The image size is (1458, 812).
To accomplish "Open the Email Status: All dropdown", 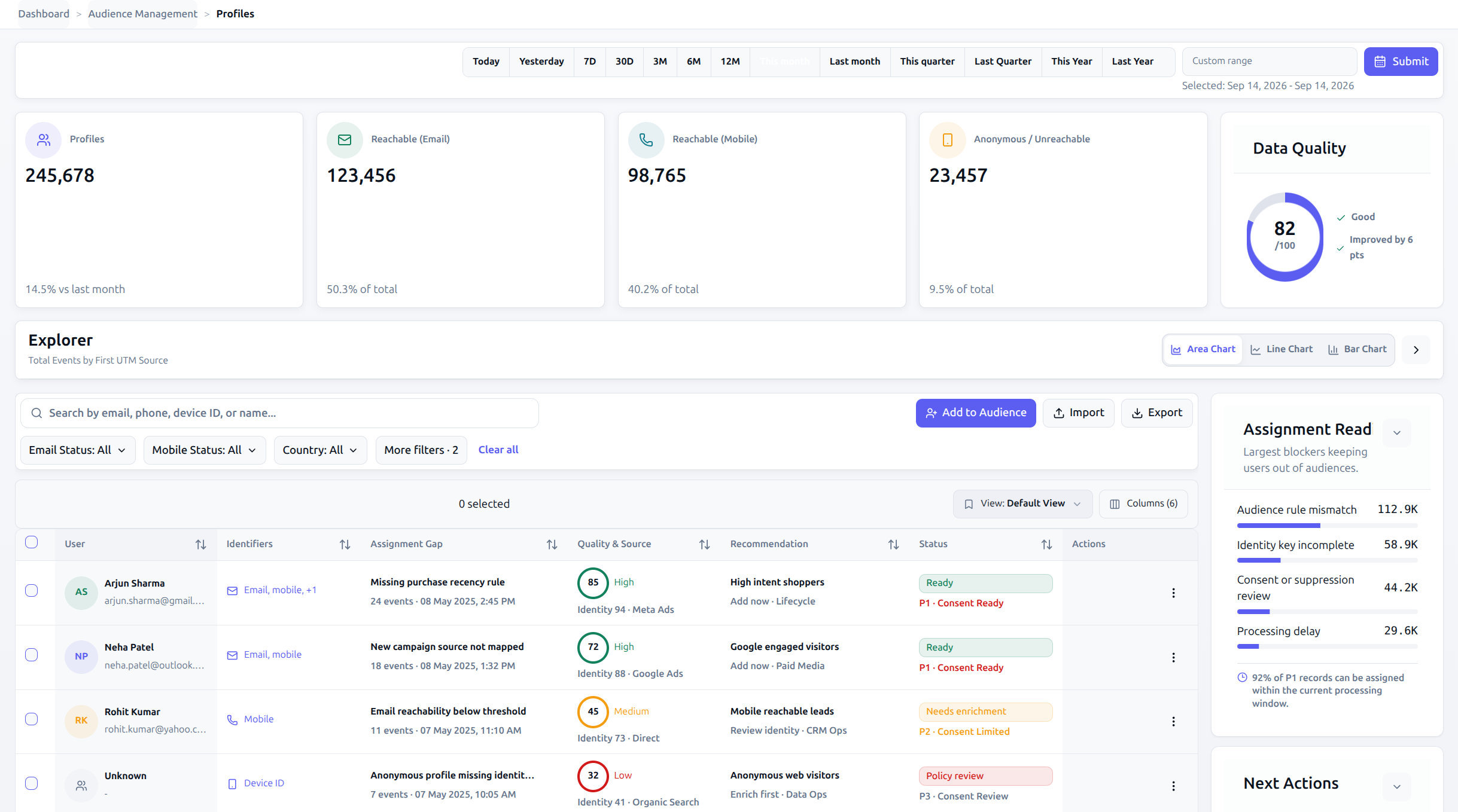I will [x=78, y=450].
